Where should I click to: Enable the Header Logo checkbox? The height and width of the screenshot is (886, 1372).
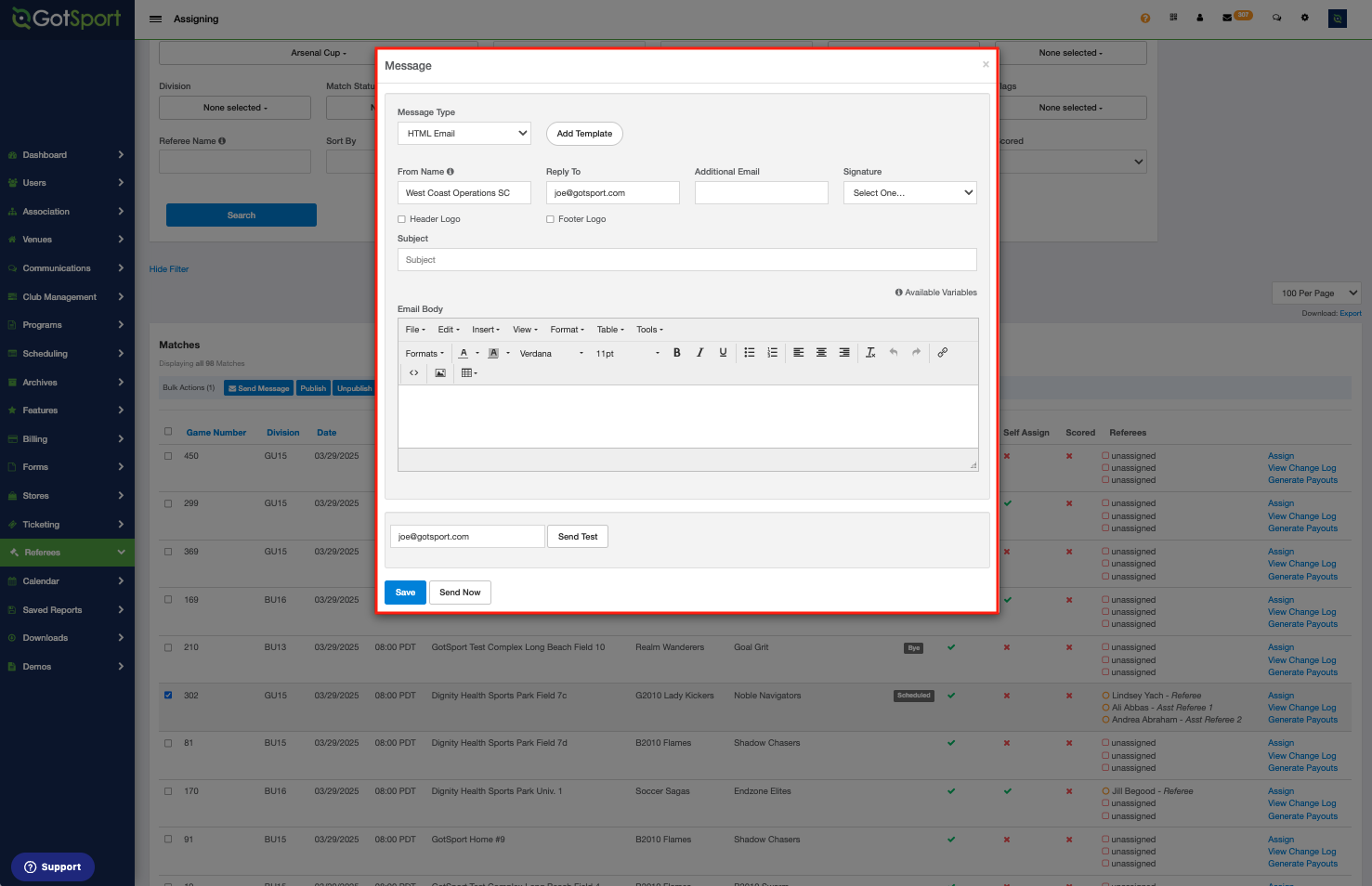pyautogui.click(x=401, y=219)
